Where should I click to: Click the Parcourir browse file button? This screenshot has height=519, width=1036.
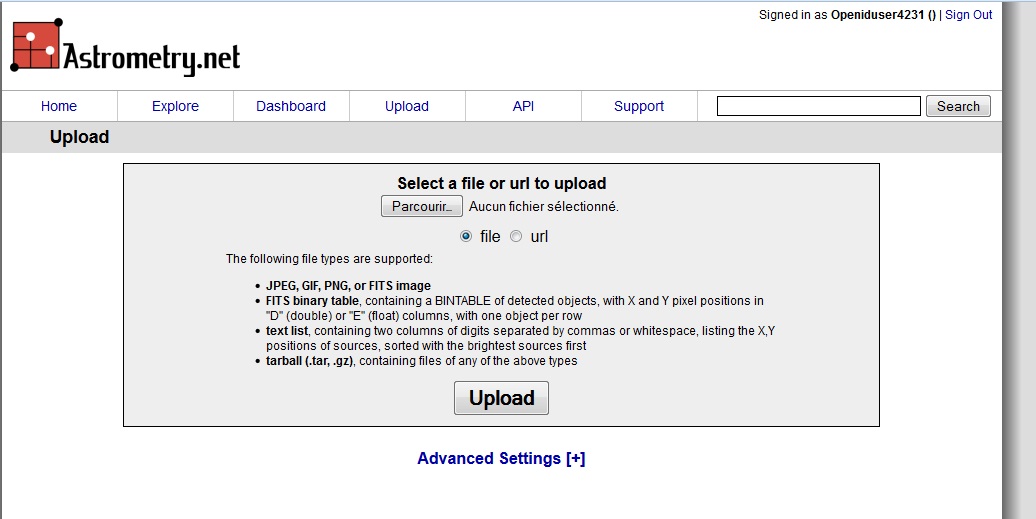(x=422, y=207)
